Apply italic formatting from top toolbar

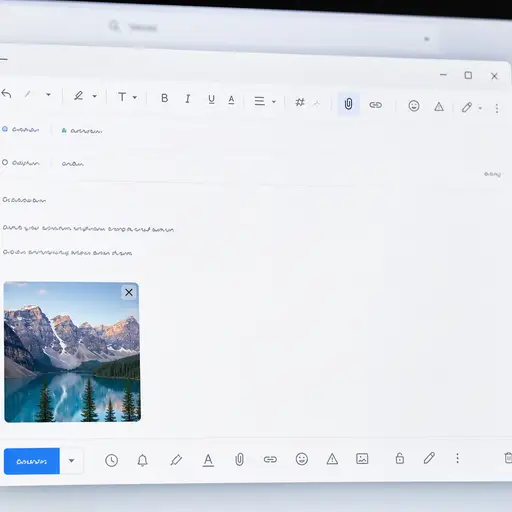[x=188, y=99]
